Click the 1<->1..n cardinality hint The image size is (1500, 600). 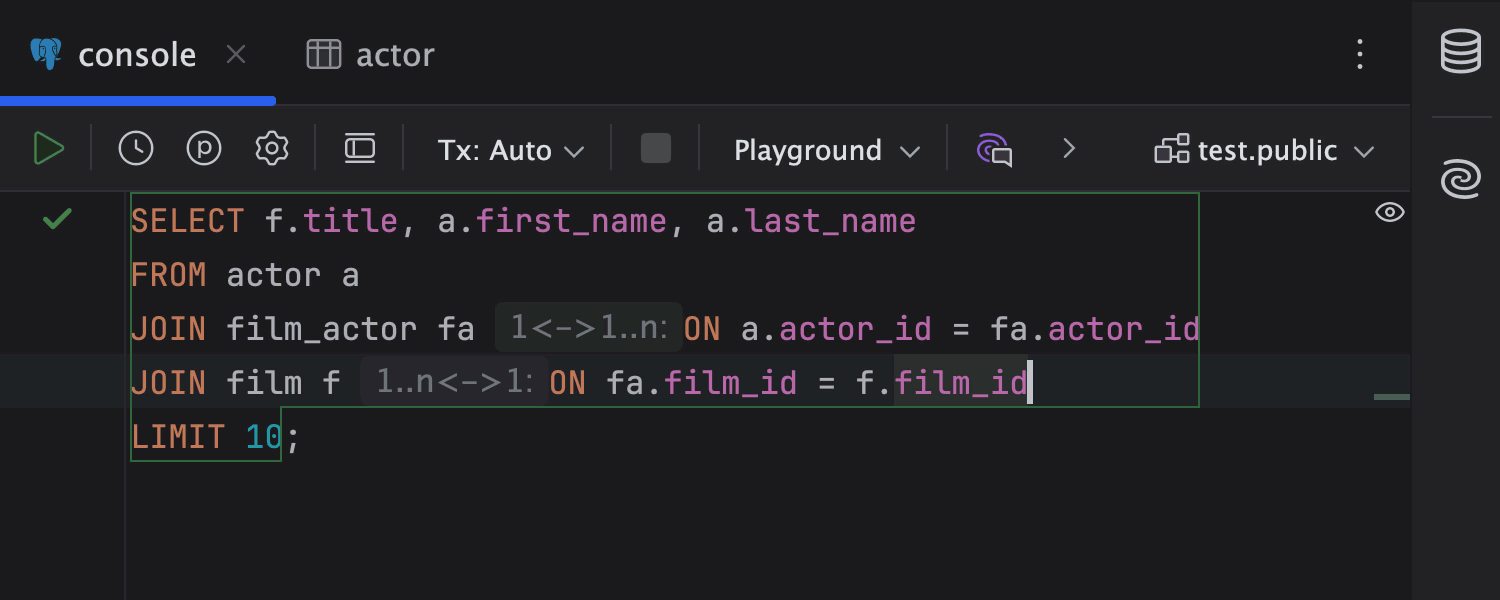588,328
